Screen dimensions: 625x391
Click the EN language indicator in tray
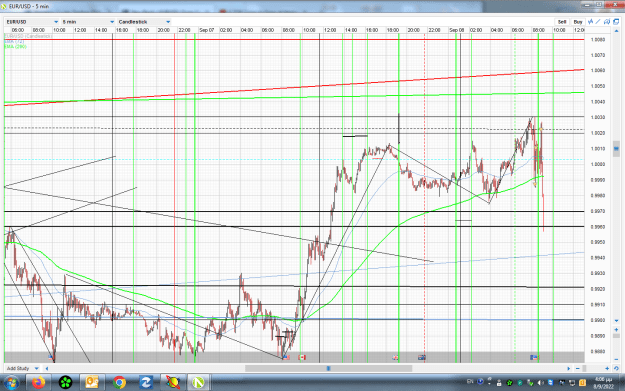click(x=470, y=381)
